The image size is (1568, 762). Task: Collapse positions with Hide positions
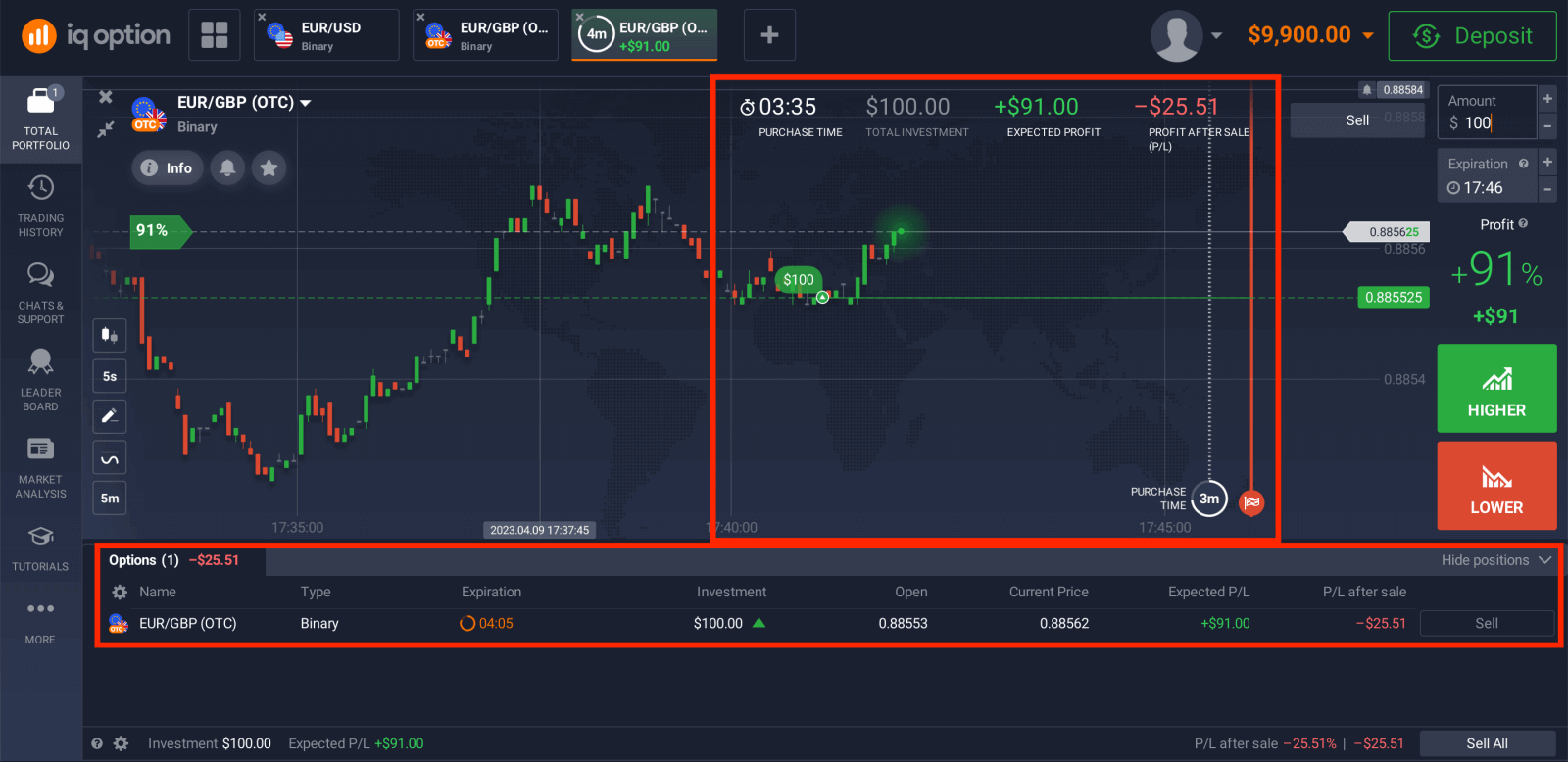1496,560
